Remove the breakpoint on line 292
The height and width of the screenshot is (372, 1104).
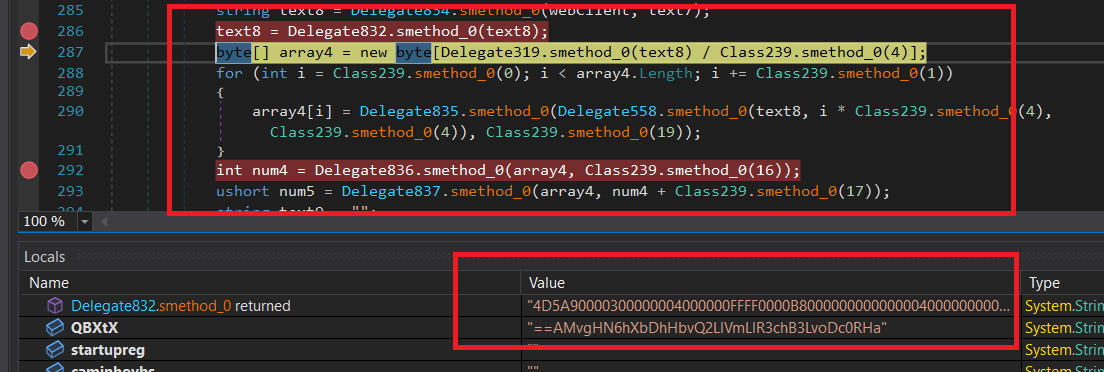(x=29, y=170)
